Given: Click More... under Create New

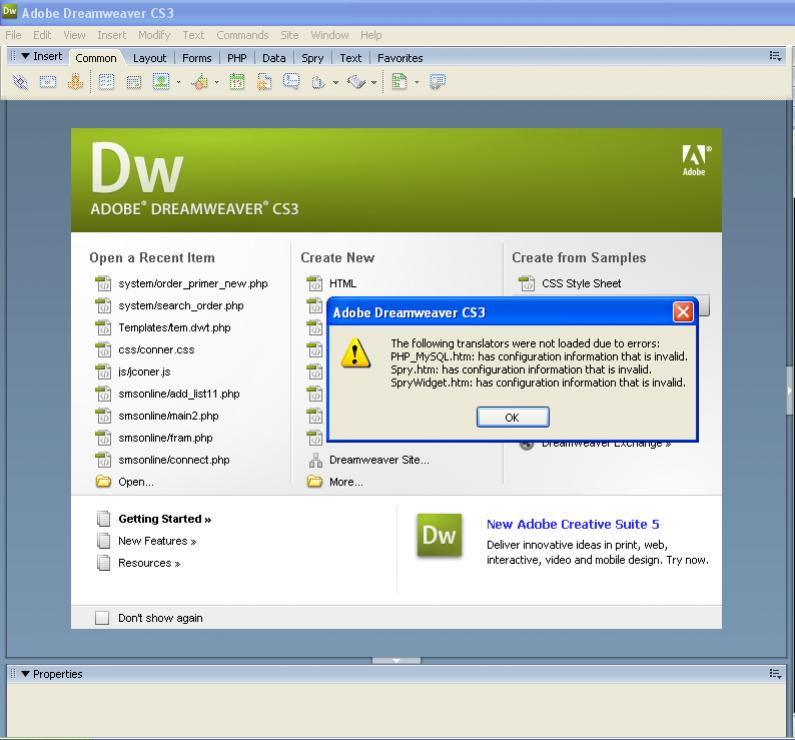Looking at the screenshot, I should (346, 482).
